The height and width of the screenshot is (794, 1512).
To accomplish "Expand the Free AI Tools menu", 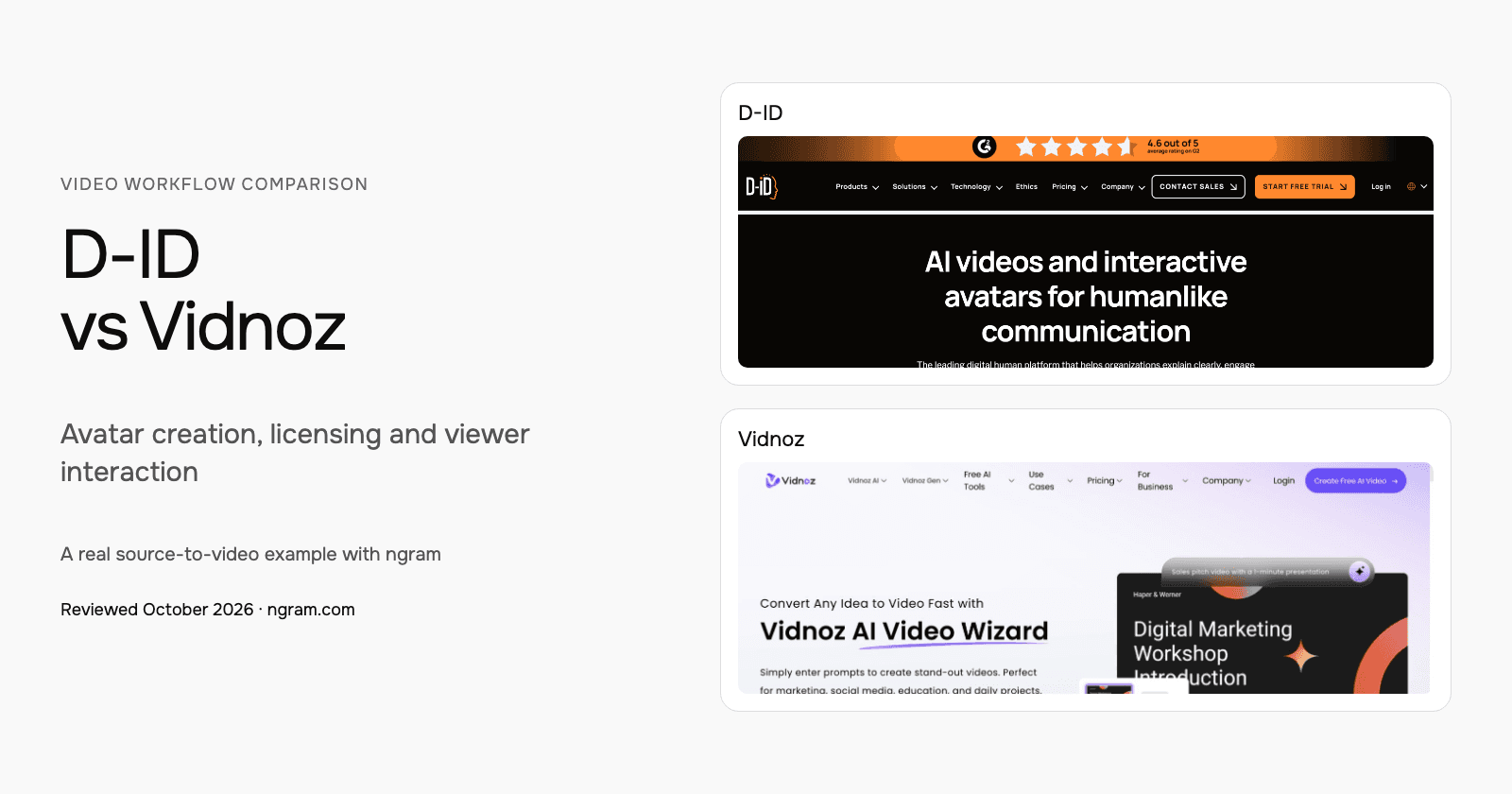I will click(988, 481).
